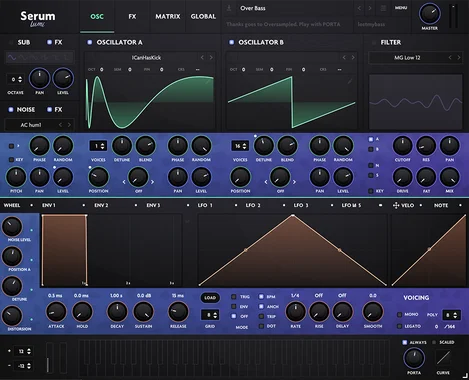Open the MENU button
The image size is (469, 380).
click(401, 8)
